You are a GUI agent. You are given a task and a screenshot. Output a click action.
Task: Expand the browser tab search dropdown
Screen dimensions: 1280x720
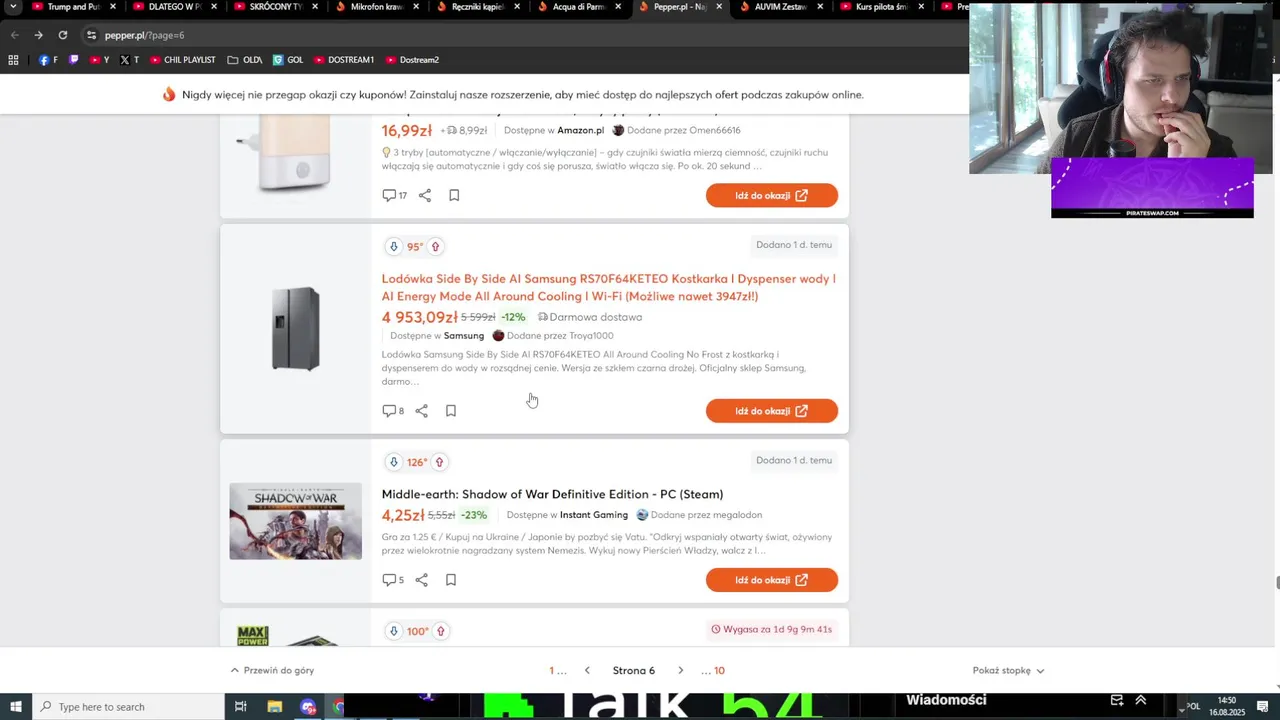coord(13,7)
